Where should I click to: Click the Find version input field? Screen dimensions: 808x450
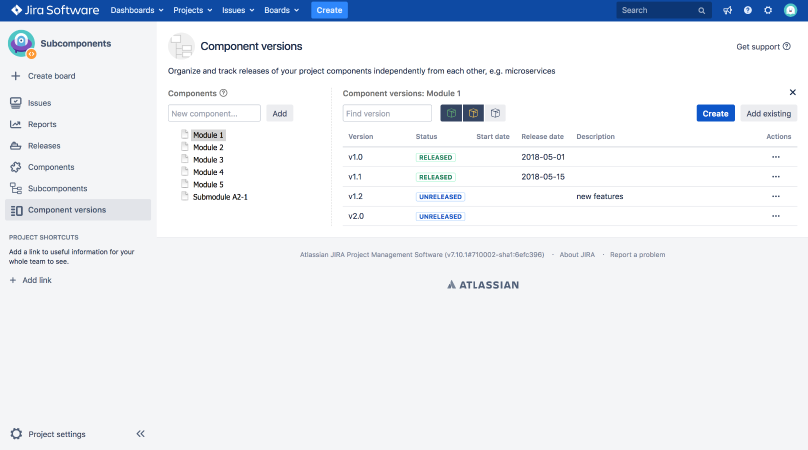(x=387, y=113)
